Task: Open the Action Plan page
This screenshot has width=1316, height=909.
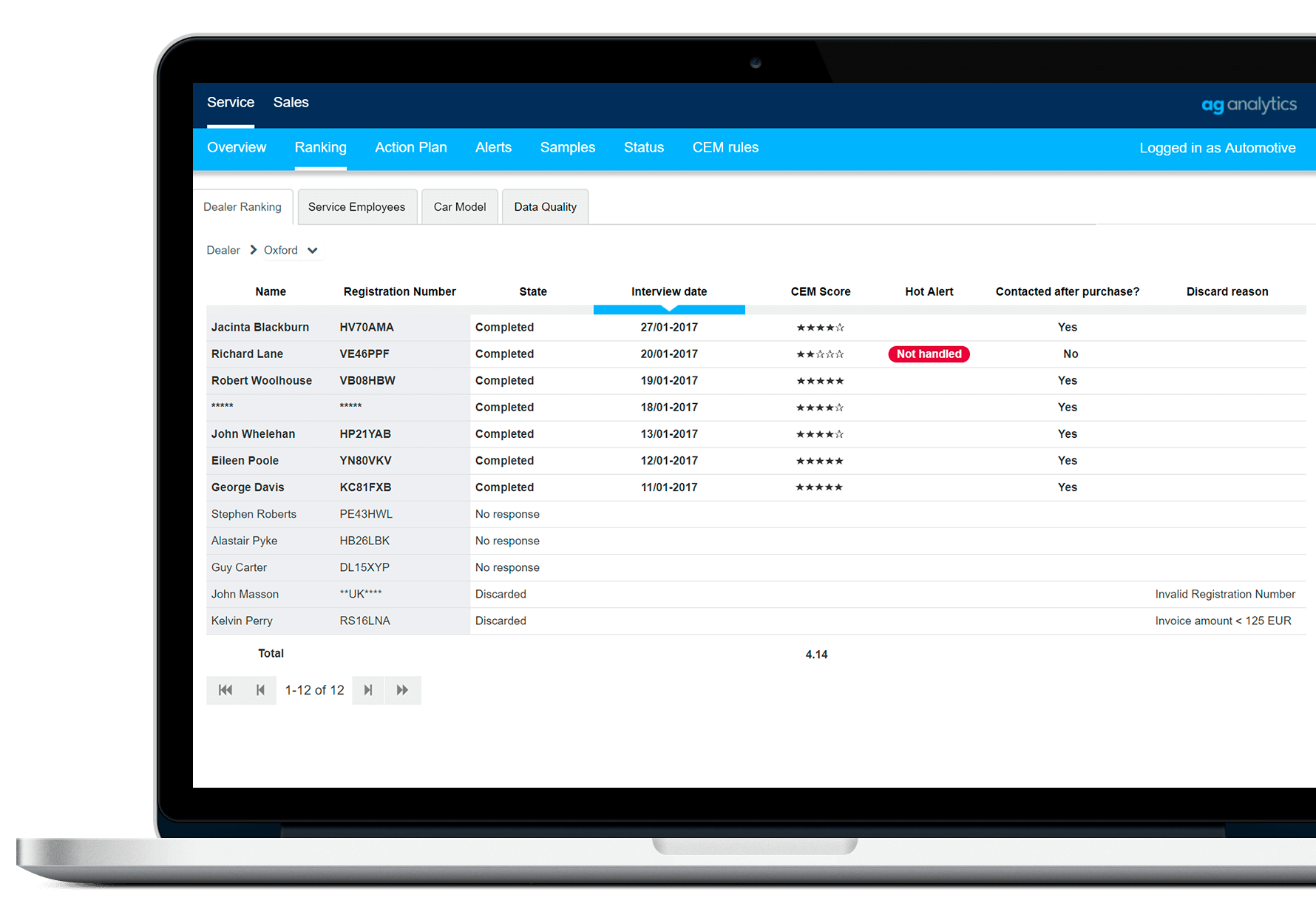Action: coord(411,147)
